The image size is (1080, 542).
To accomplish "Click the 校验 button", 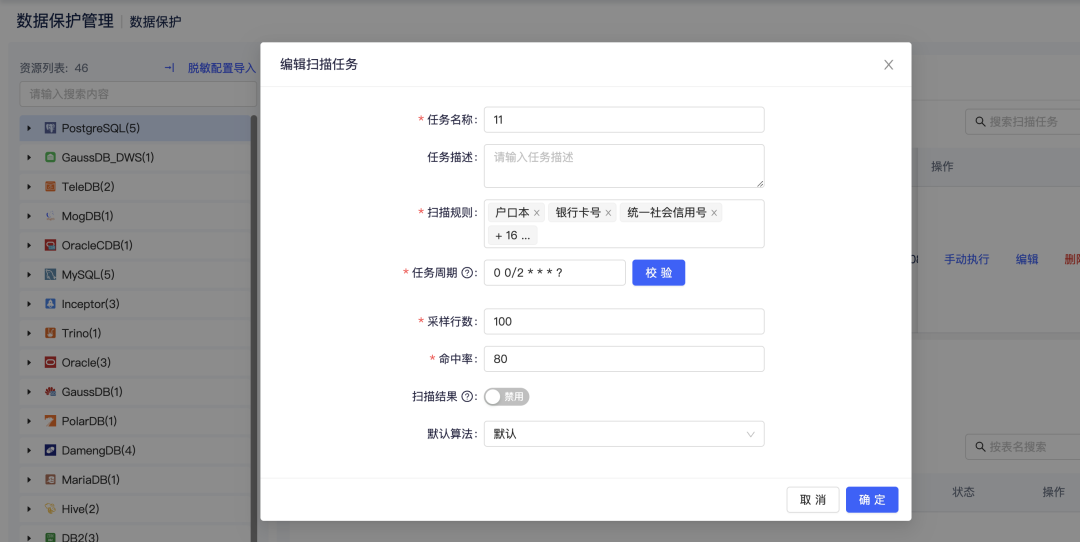I will (658, 273).
